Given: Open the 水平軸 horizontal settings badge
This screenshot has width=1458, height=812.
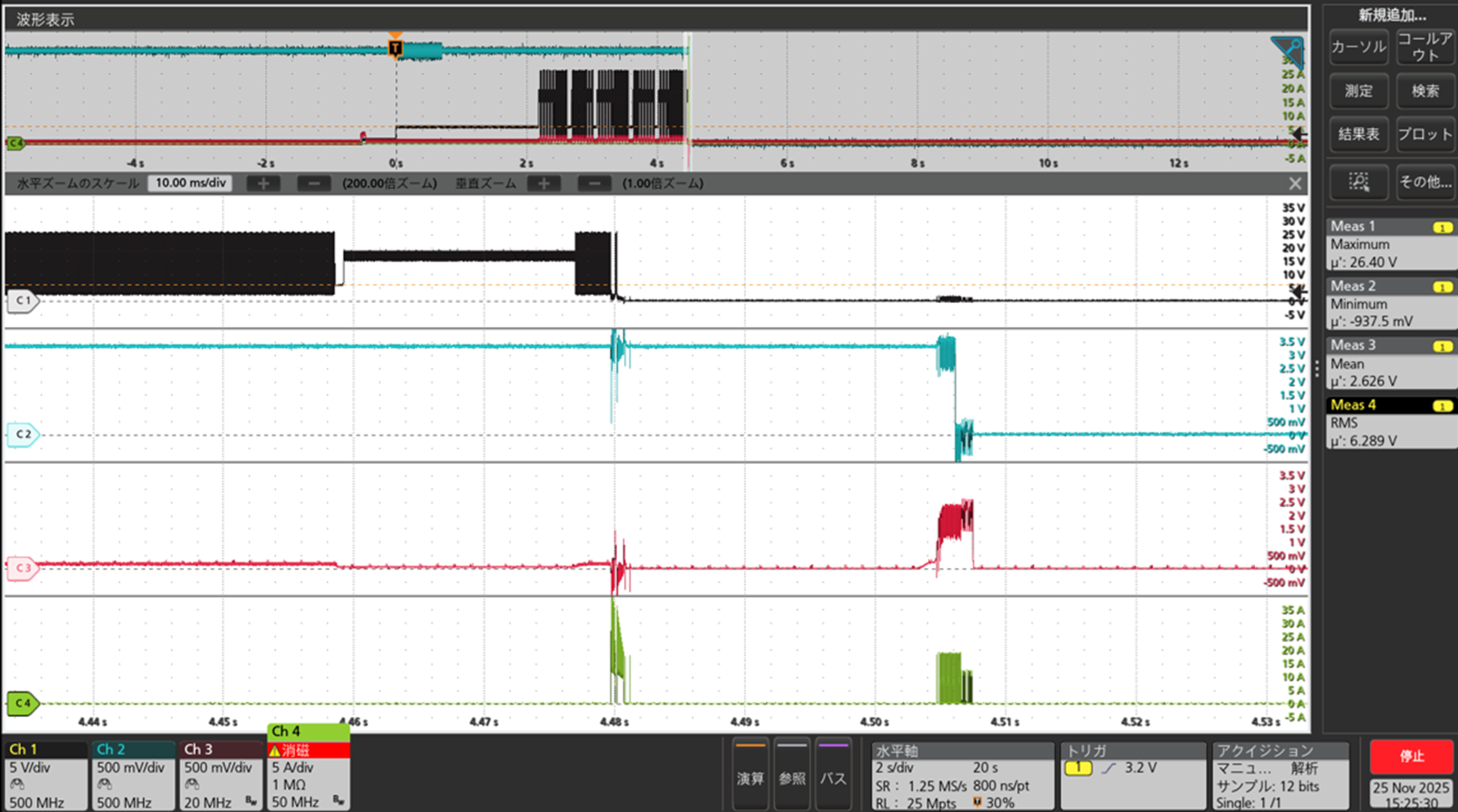Looking at the screenshot, I should coord(962,776).
